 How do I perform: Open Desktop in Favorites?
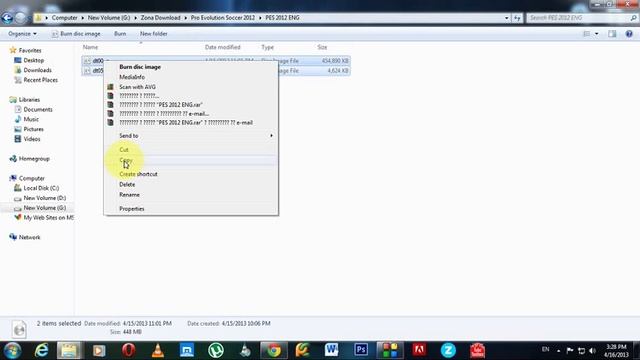[x=33, y=60]
